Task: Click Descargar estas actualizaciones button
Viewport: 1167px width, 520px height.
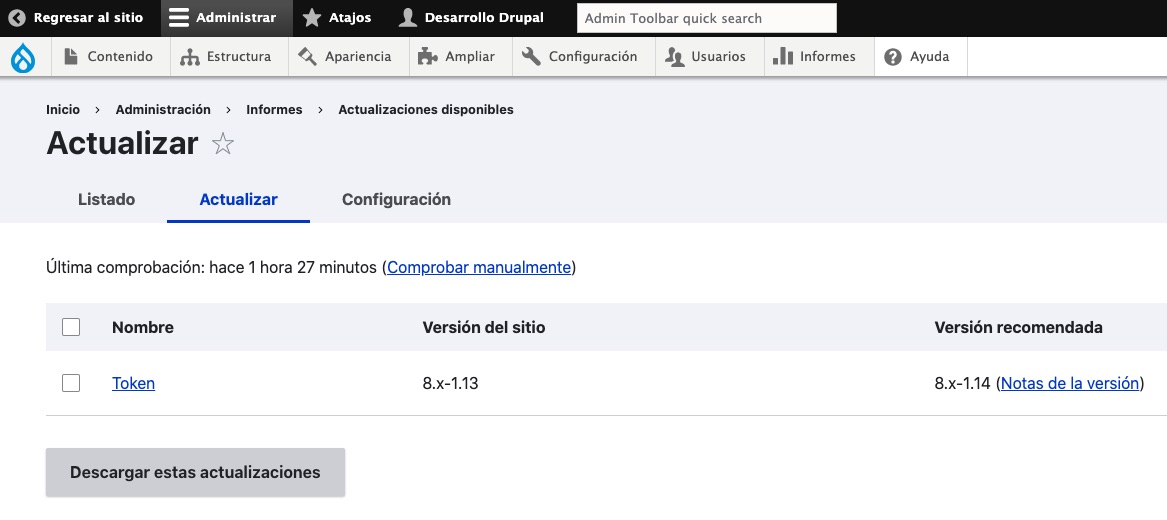Action: [195, 472]
